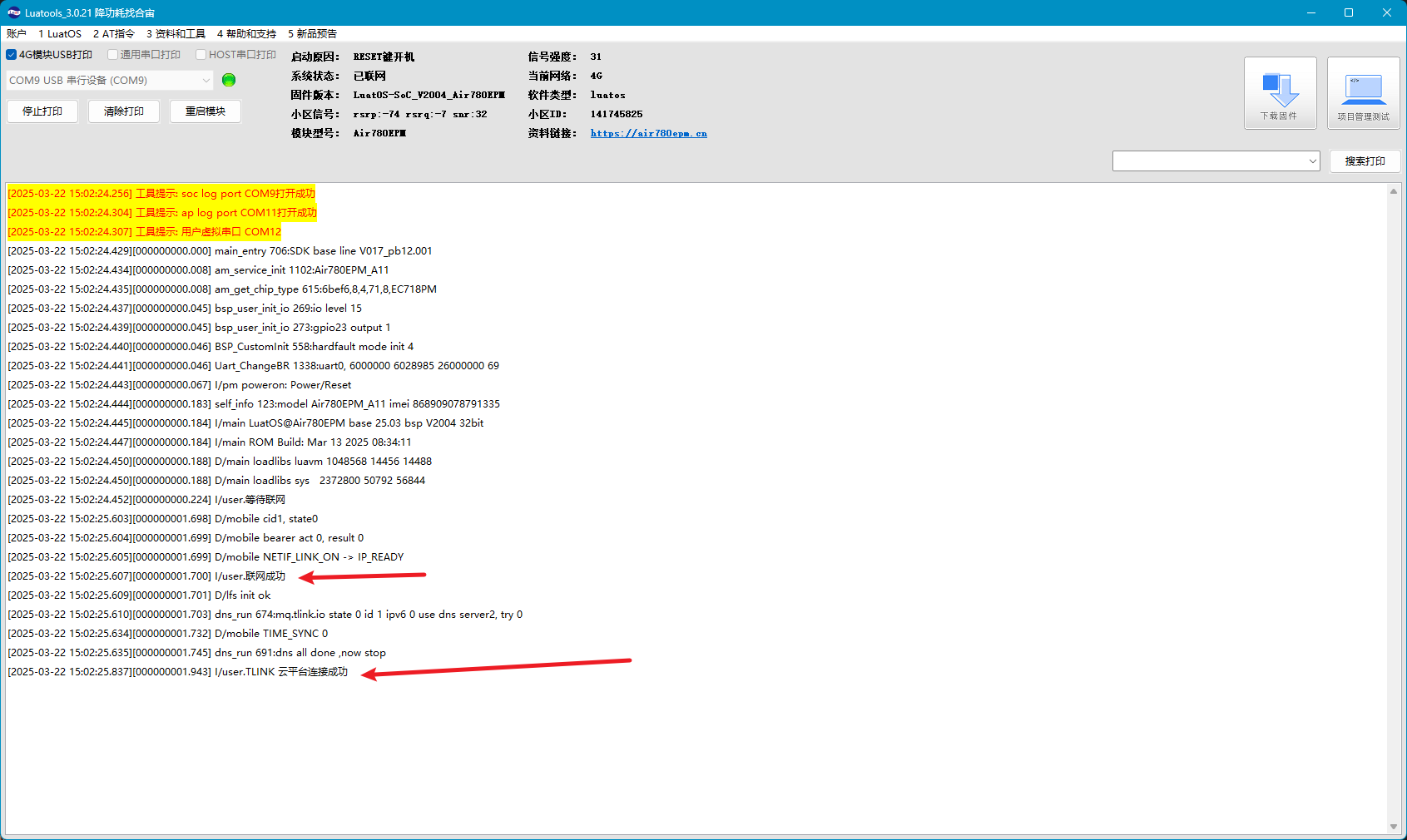Click the 清除打印 button
Image resolution: width=1407 pixels, height=840 pixels.
pos(124,111)
